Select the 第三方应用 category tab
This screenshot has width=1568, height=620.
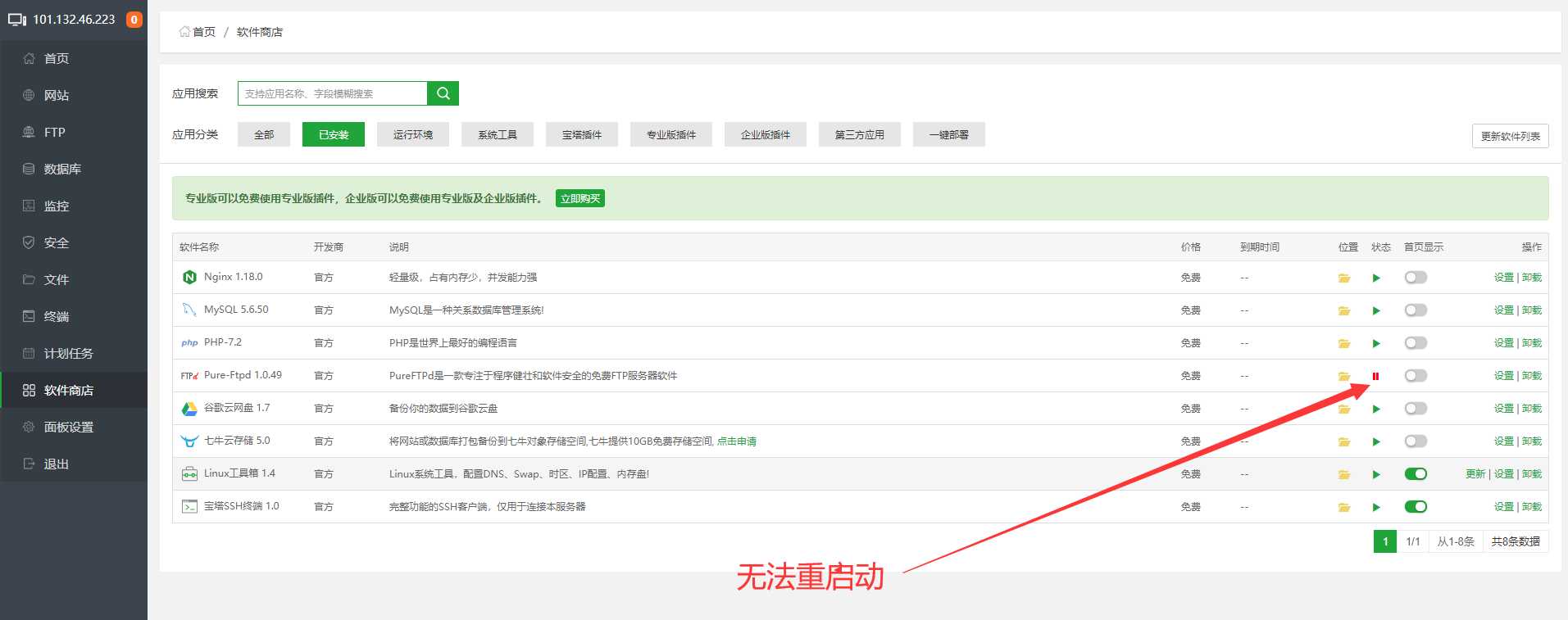(860, 134)
